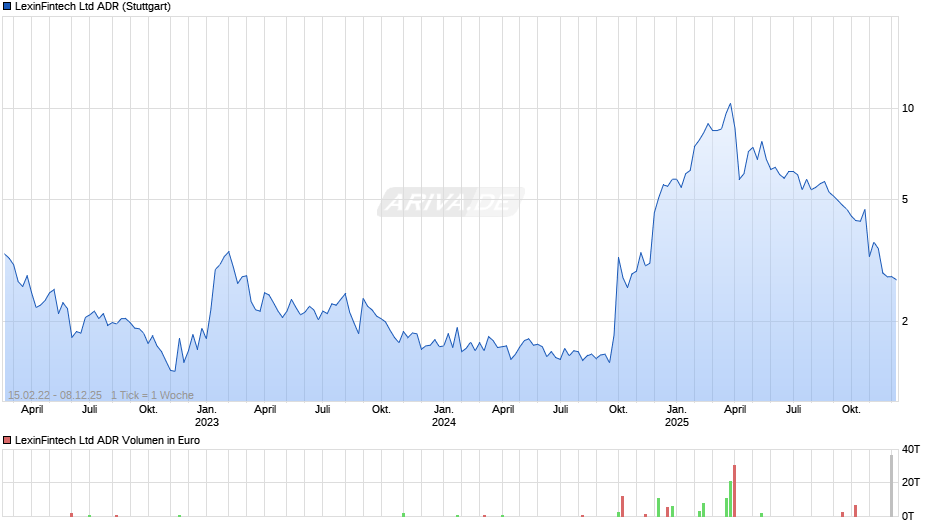Click the volume axis label '0T'
The height and width of the screenshot is (526, 940).
(x=908, y=516)
